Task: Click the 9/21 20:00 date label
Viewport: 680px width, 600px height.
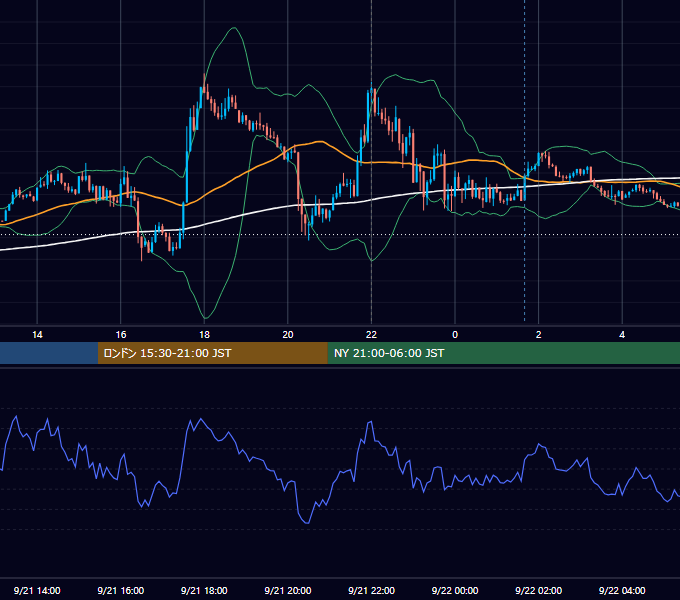Action: (288, 590)
